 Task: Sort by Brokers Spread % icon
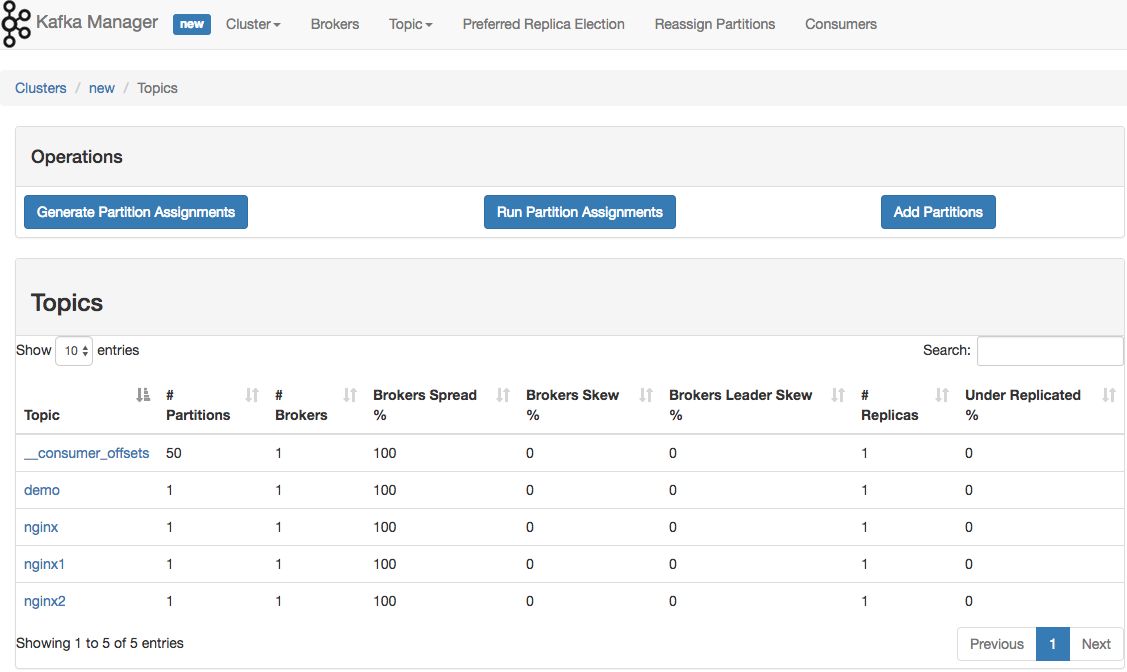point(503,395)
